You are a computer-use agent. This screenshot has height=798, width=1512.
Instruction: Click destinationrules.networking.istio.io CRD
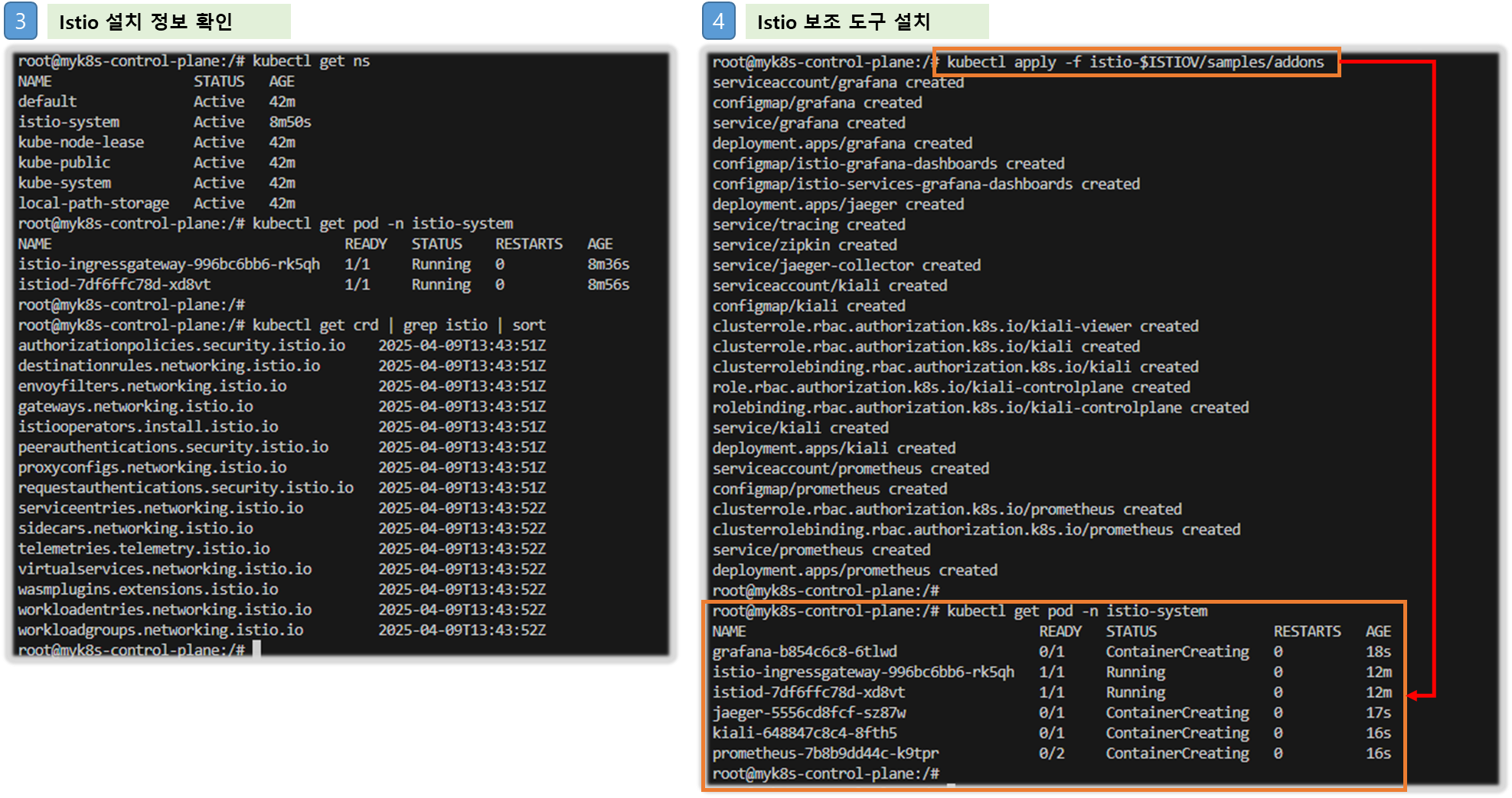[169, 366]
